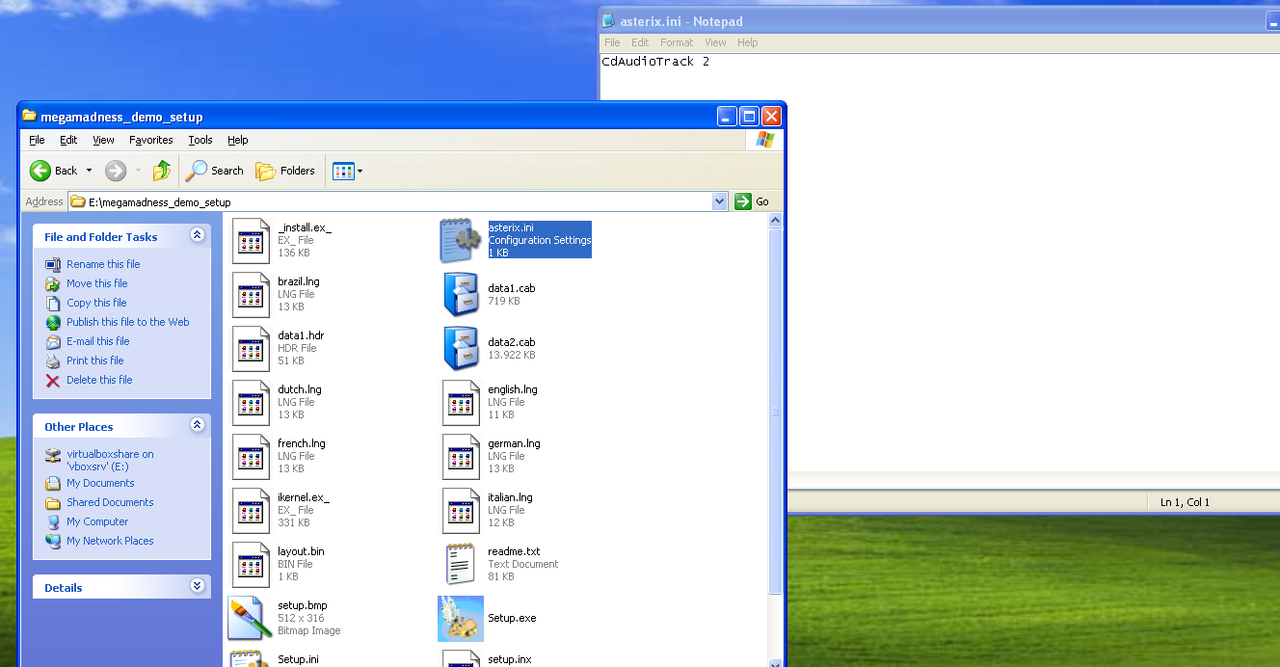
Task: Open My Computer link
Action: [97, 522]
